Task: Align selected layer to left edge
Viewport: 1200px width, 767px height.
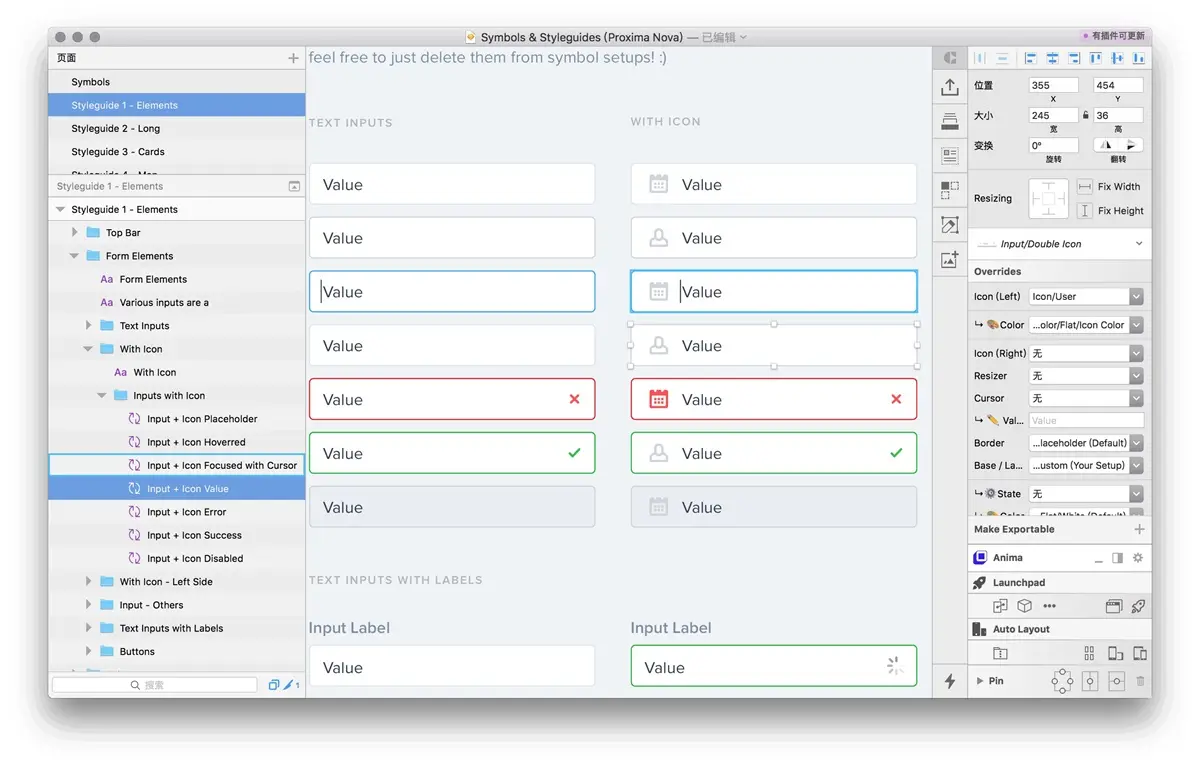Action: [1030, 59]
